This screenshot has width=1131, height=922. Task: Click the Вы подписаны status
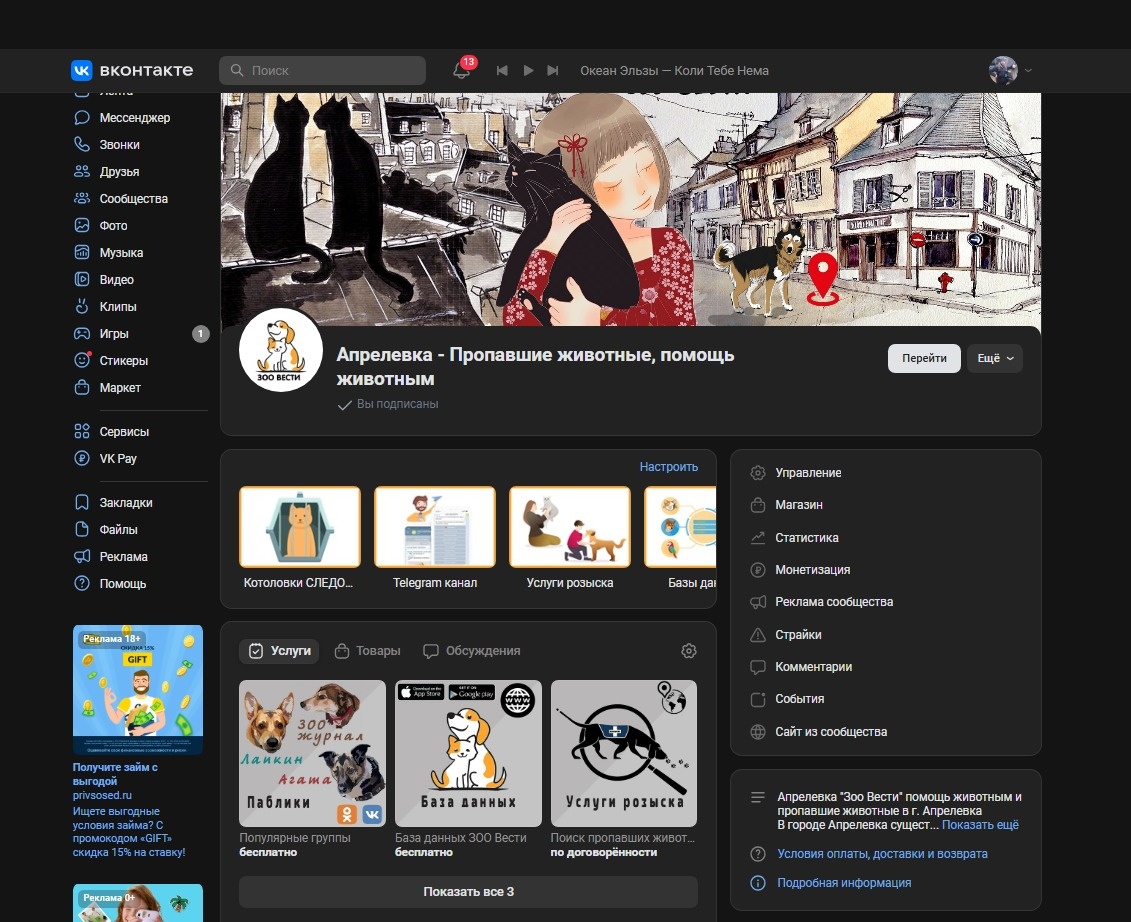388,404
